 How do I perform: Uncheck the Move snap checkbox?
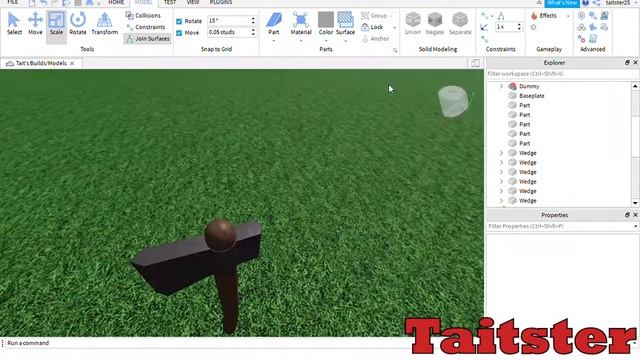click(x=179, y=33)
